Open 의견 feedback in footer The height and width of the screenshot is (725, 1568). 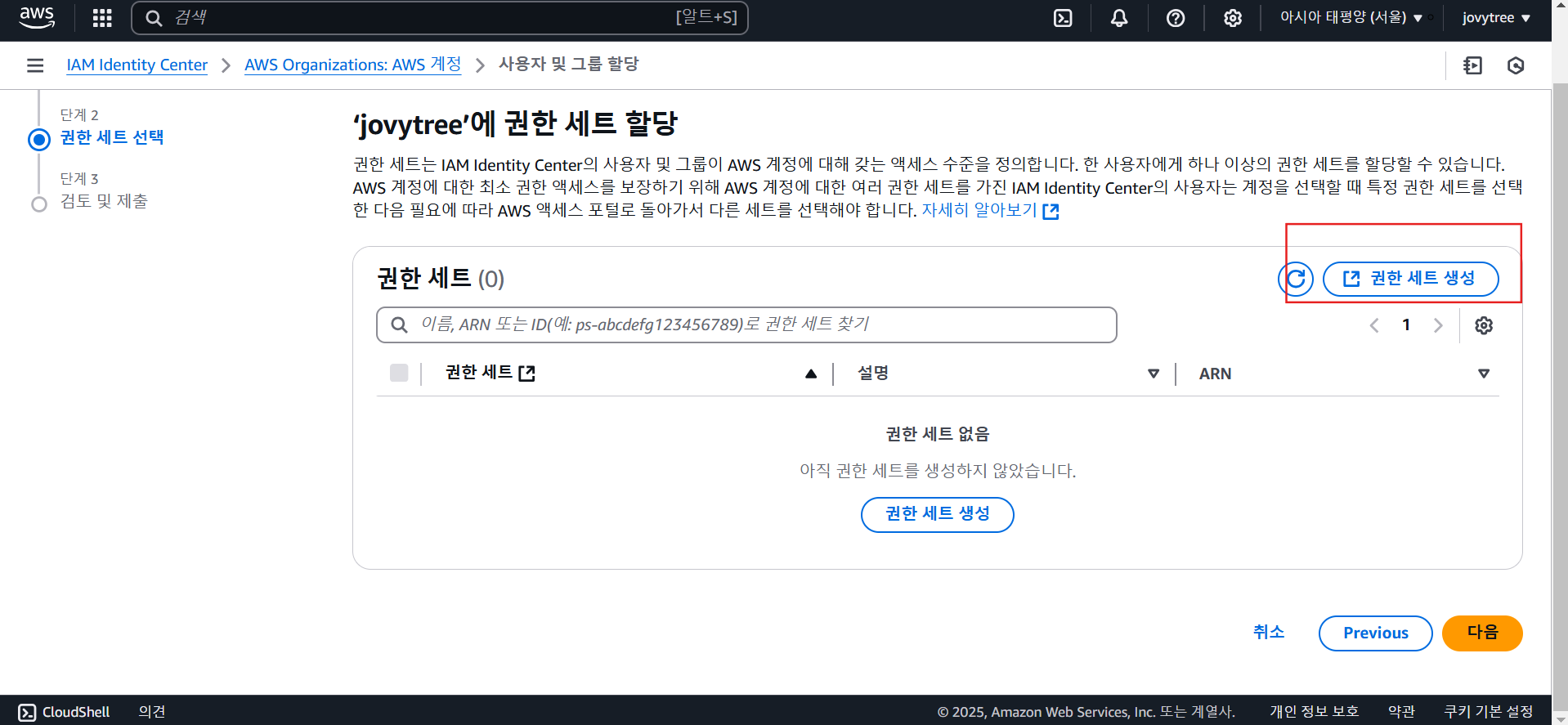coord(152,712)
